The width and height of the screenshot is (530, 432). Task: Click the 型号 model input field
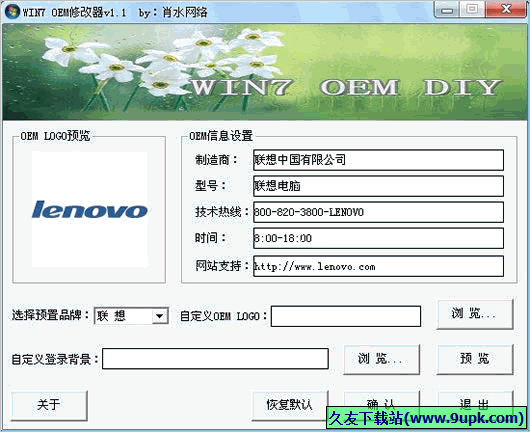pos(378,186)
